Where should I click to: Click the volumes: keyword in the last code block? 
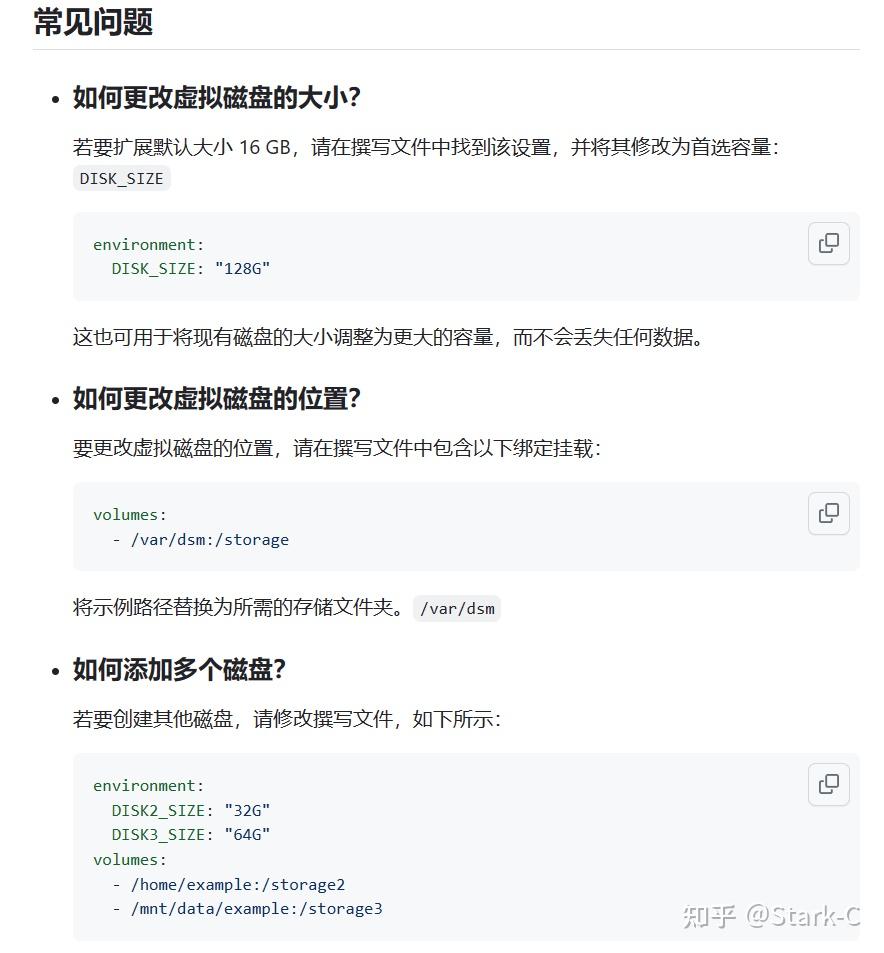(x=127, y=859)
